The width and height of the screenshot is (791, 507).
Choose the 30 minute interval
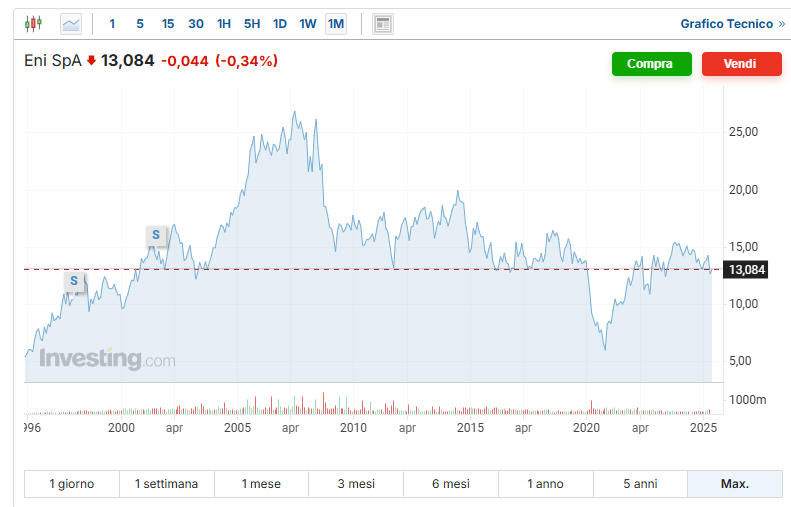[196, 24]
